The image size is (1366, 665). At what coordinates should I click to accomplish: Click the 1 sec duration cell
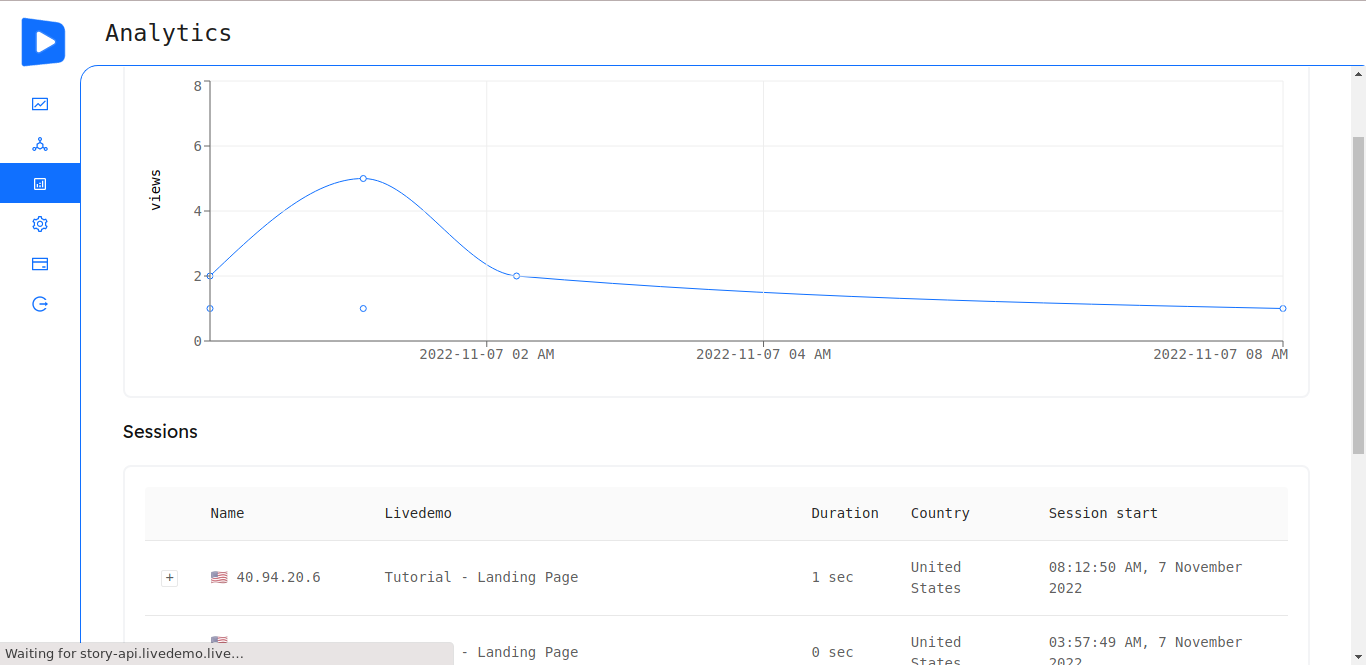point(832,577)
